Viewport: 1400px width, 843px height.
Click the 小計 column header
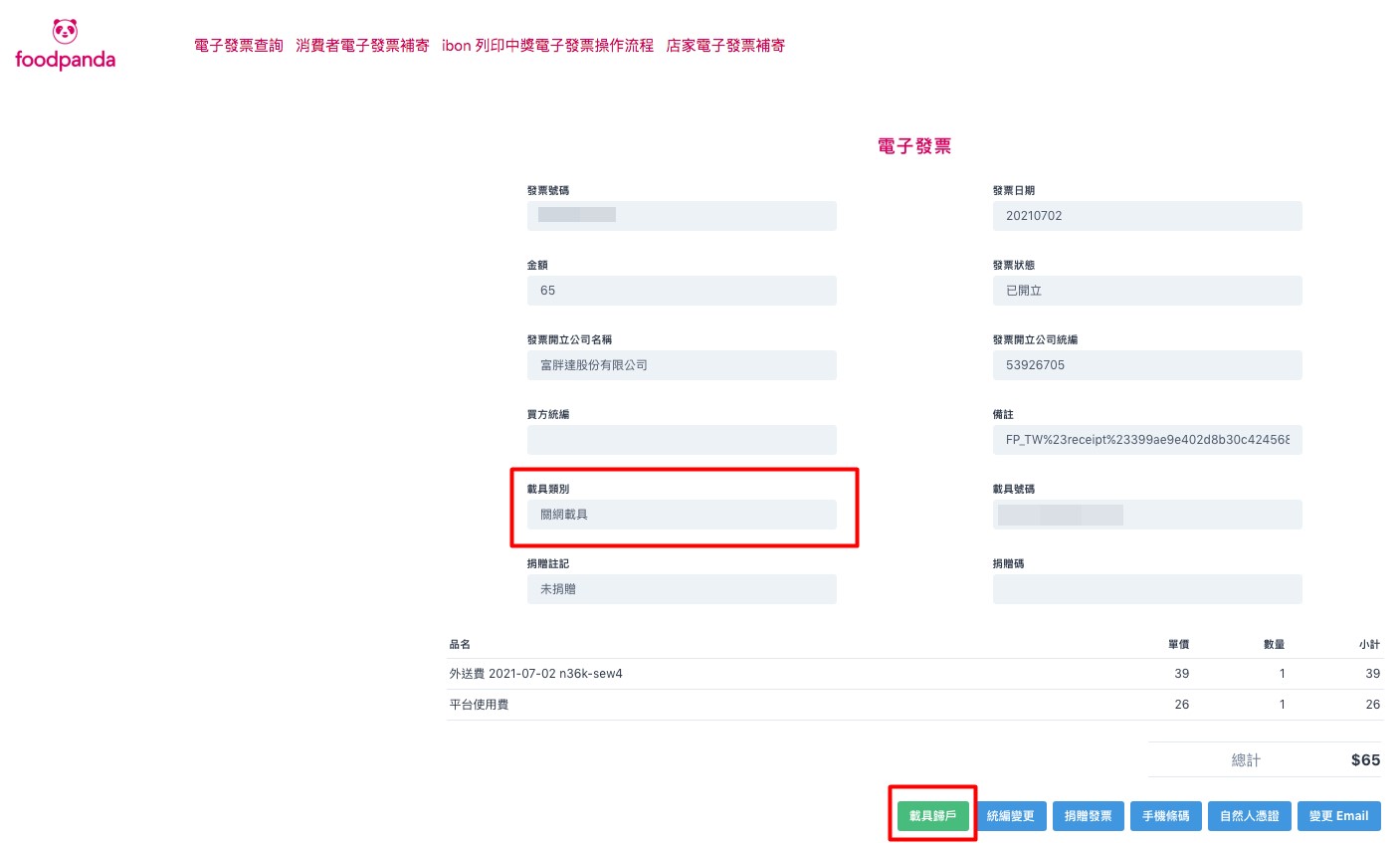(x=1369, y=645)
